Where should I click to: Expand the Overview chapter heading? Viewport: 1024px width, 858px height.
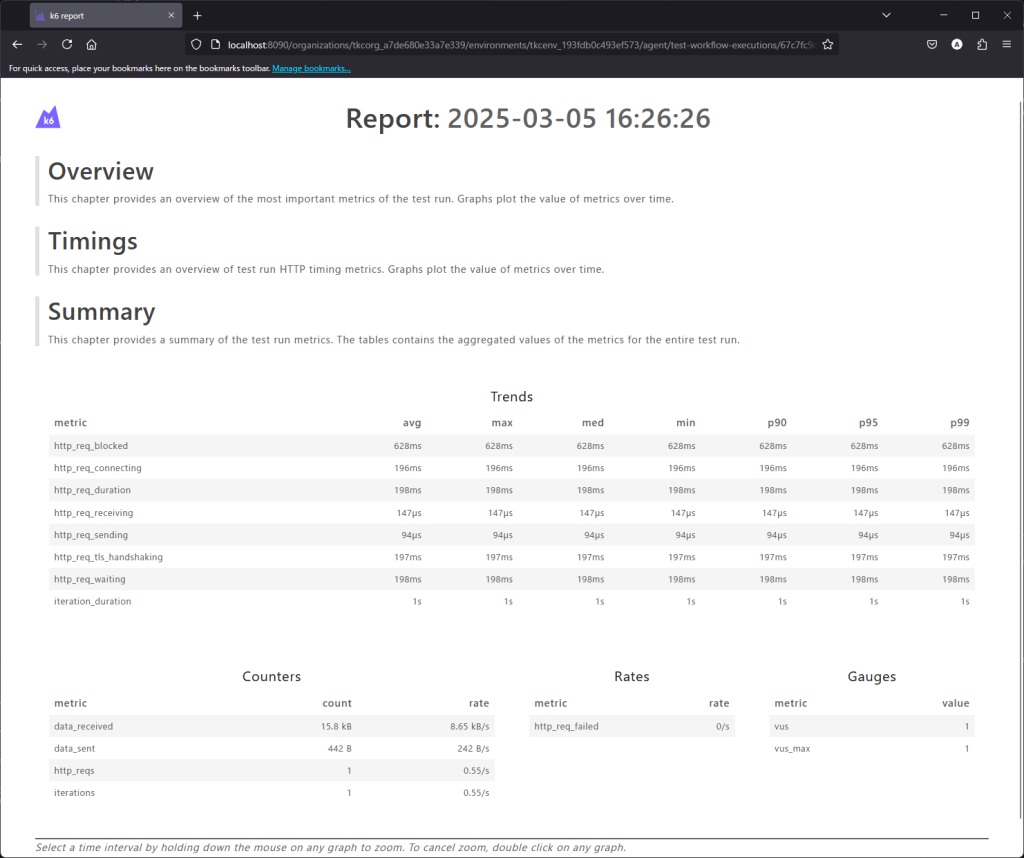101,171
